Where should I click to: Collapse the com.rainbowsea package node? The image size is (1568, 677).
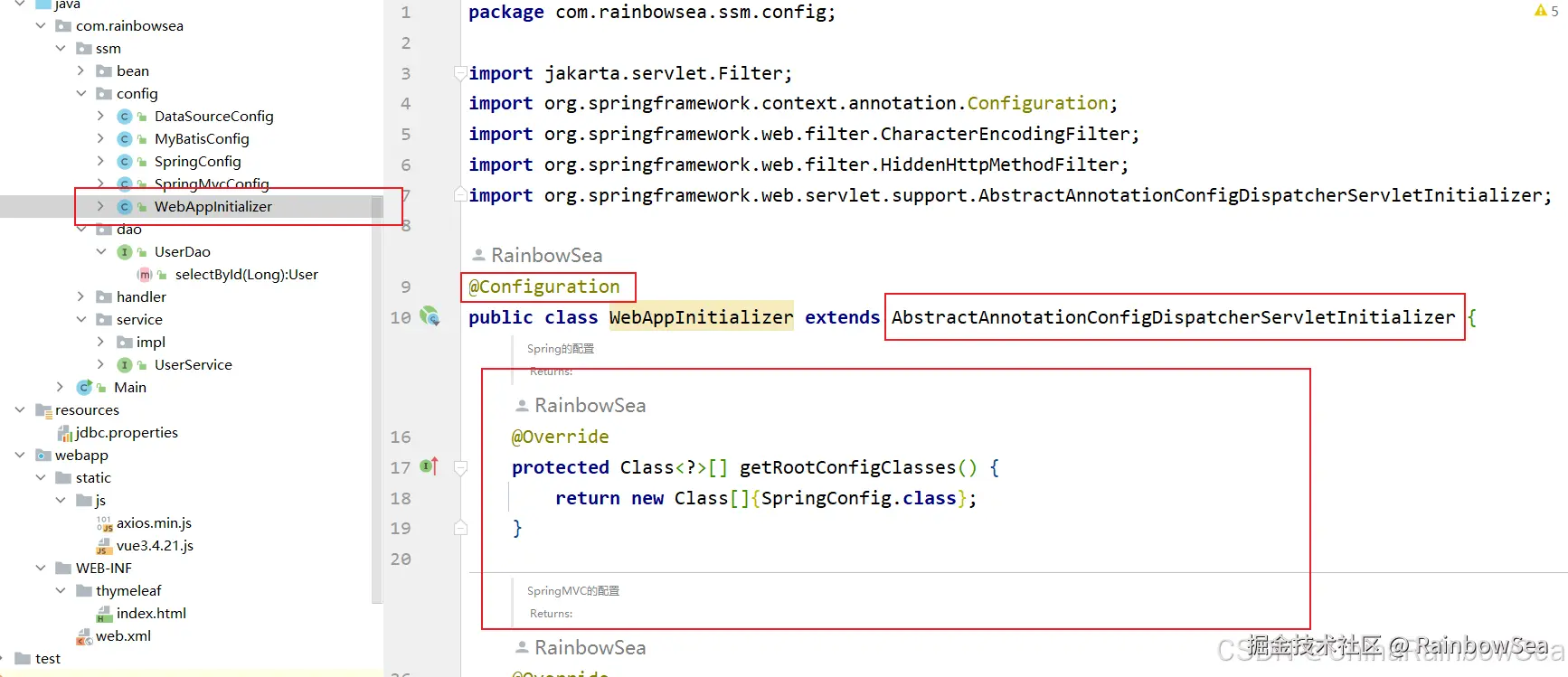tap(41, 25)
